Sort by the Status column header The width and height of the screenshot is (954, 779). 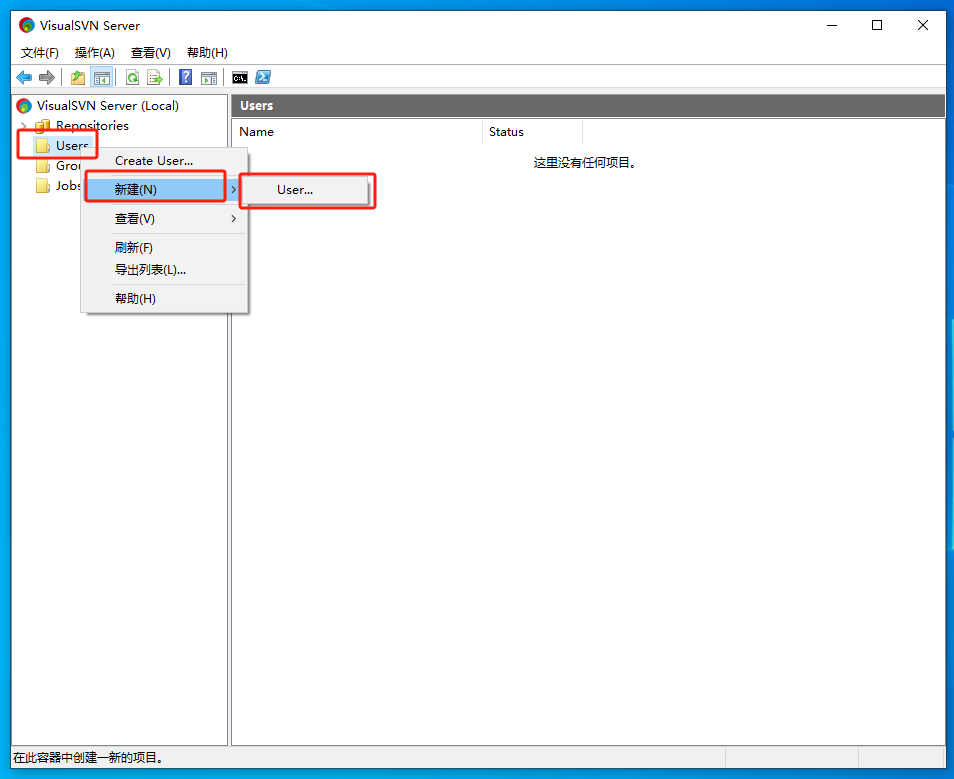click(532, 132)
